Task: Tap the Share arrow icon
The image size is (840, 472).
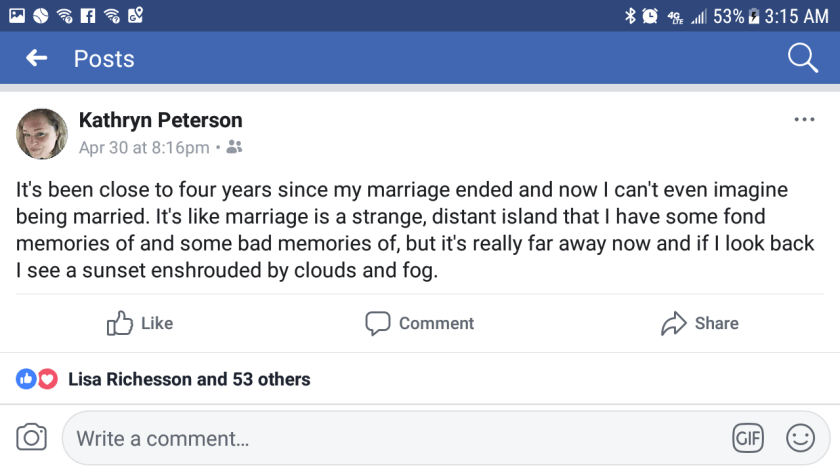Action: pos(674,323)
